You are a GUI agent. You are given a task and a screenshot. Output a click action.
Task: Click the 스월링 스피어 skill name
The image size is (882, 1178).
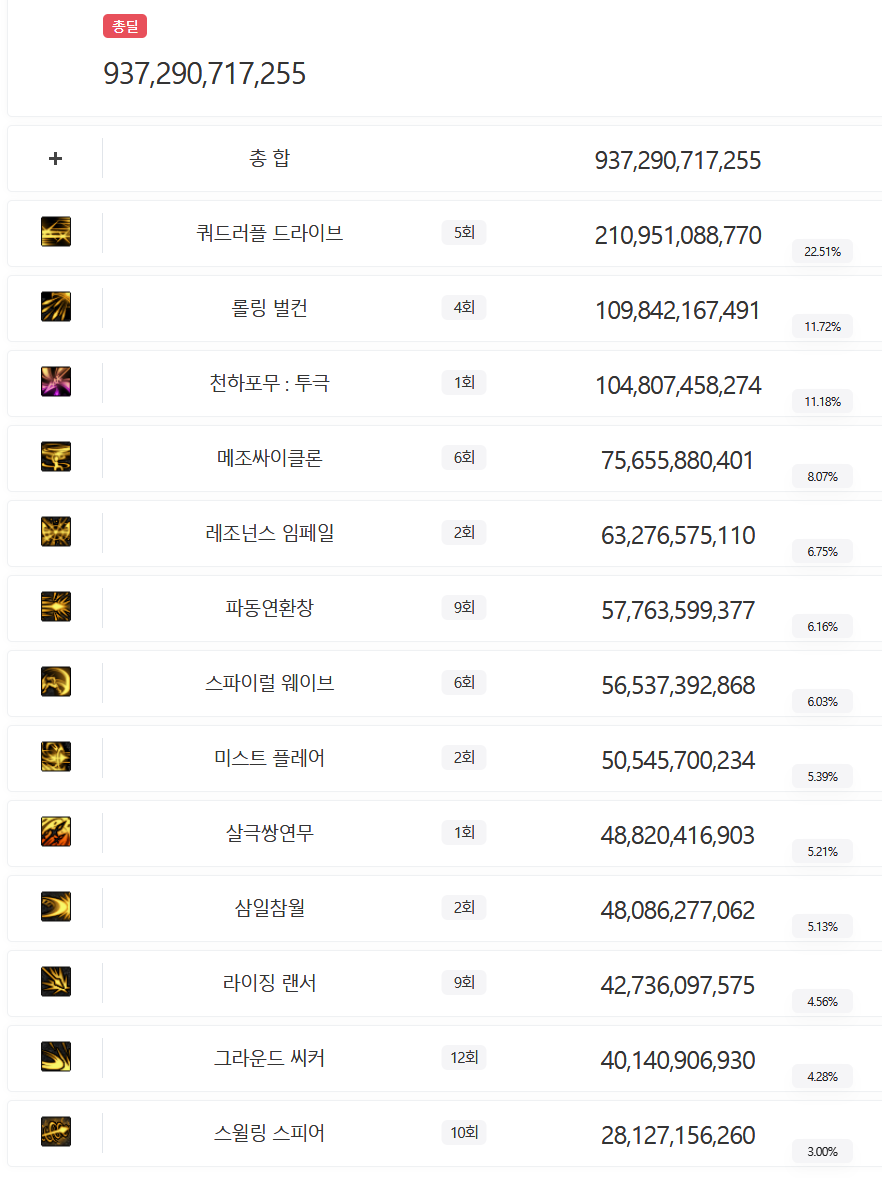[269, 1133]
